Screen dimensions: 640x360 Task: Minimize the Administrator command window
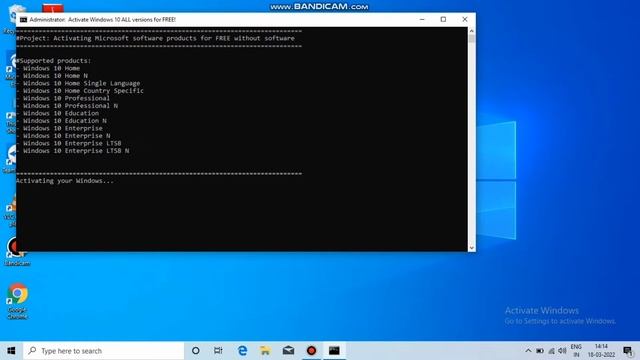422,19
